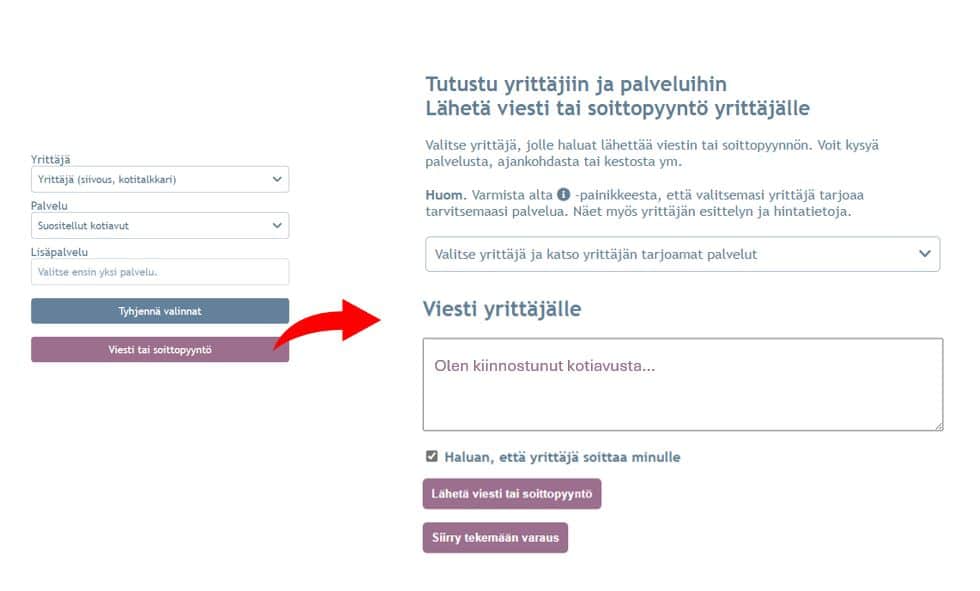
Task: Click the chevron arrow in Yrittäjä dropdown
Action: point(277,179)
